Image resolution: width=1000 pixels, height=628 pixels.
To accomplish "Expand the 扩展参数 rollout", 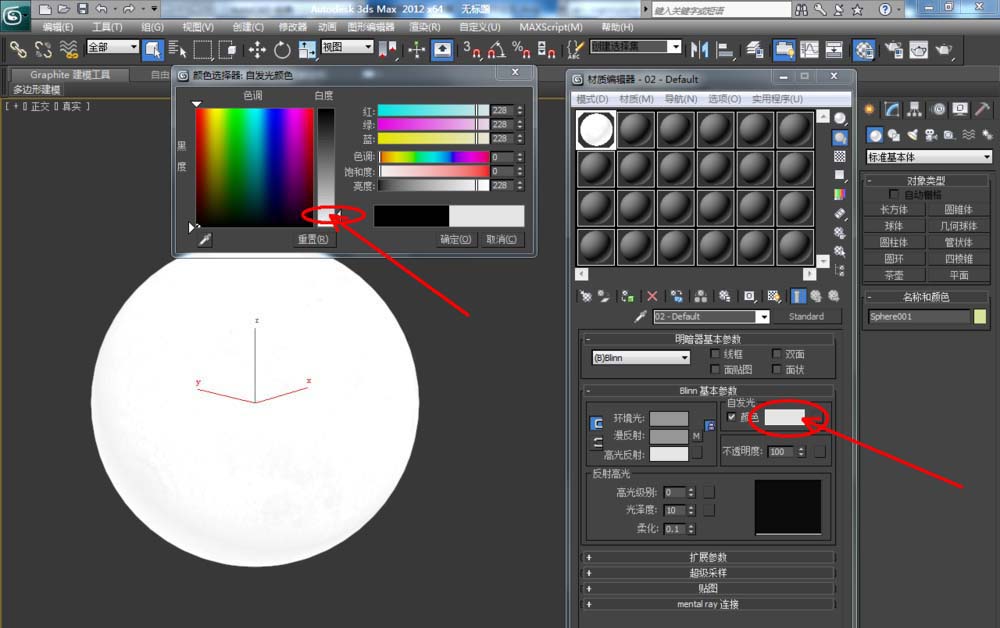I will [708, 557].
